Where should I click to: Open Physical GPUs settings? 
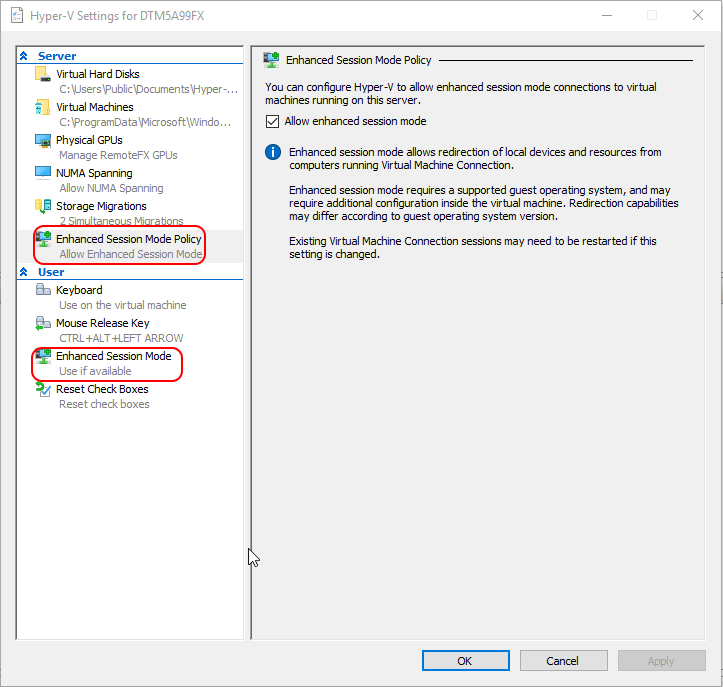[89, 140]
